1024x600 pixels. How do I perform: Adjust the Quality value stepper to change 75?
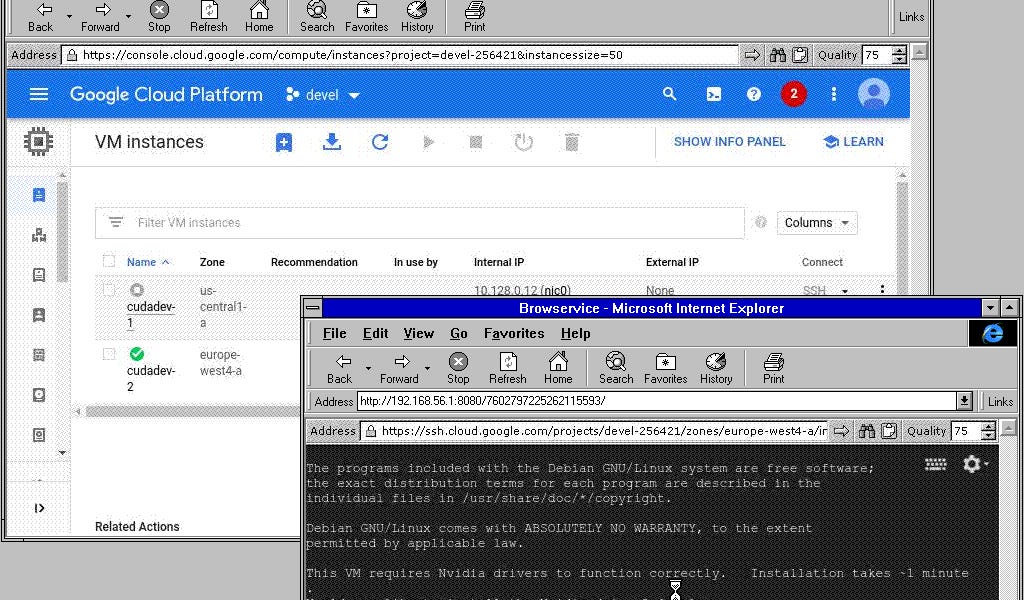tap(900, 55)
